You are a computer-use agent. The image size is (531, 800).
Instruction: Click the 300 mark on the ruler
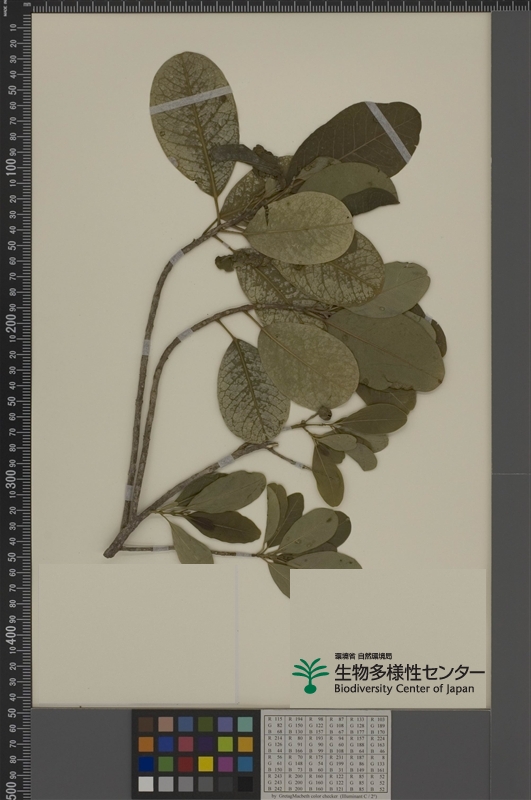(12, 481)
